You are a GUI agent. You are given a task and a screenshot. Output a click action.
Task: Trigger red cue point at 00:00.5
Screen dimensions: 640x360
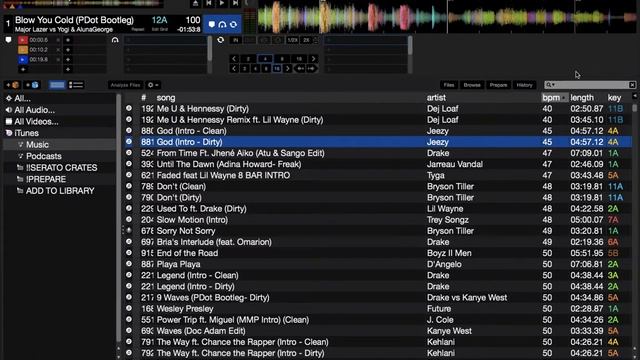pyautogui.click(x=23, y=40)
